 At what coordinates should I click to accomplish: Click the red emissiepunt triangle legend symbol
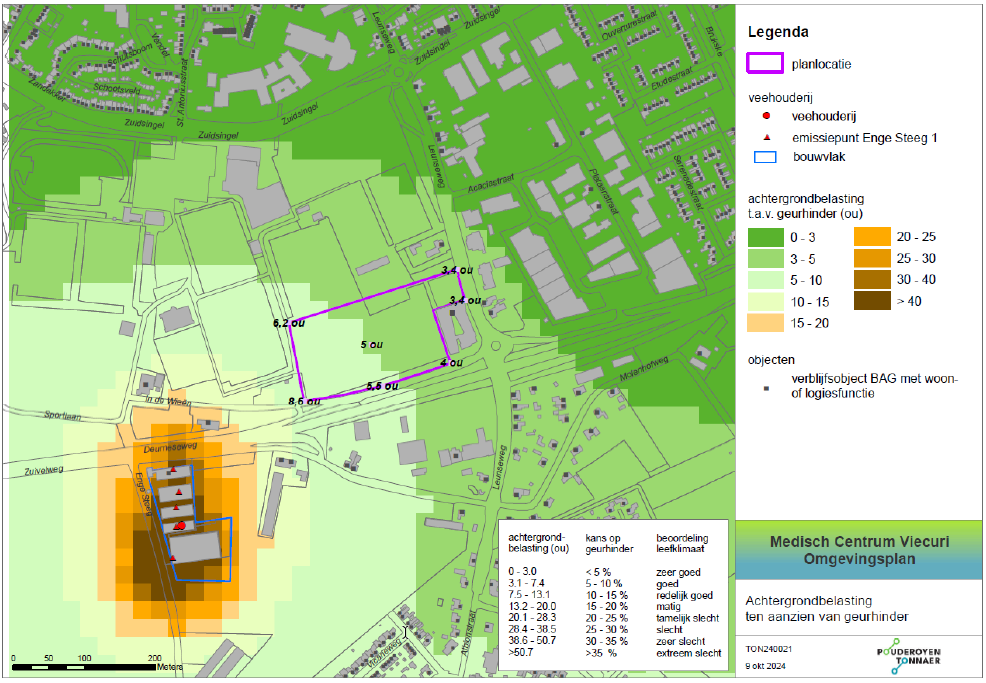(765, 137)
